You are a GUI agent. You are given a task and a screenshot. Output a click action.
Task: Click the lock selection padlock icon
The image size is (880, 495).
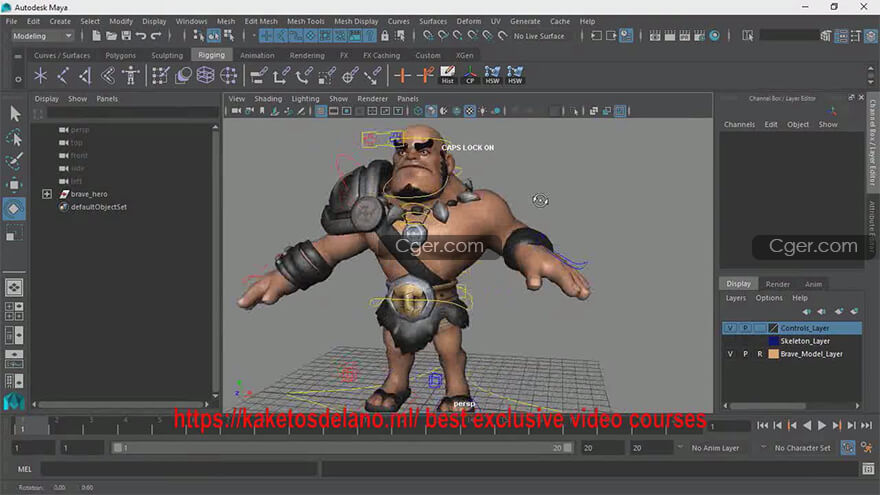(384, 36)
